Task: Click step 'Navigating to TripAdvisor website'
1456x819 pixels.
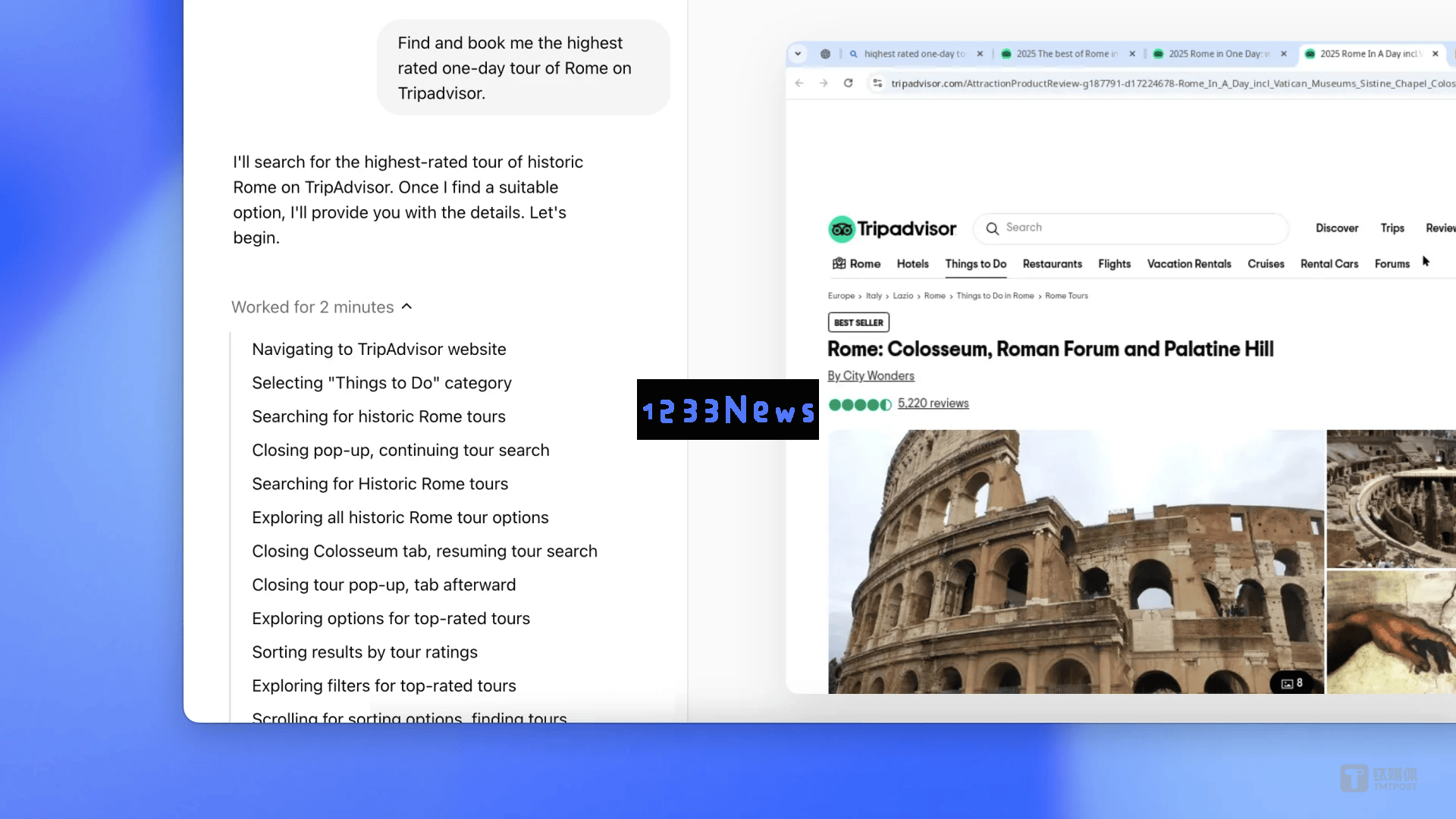Action: coord(378,350)
